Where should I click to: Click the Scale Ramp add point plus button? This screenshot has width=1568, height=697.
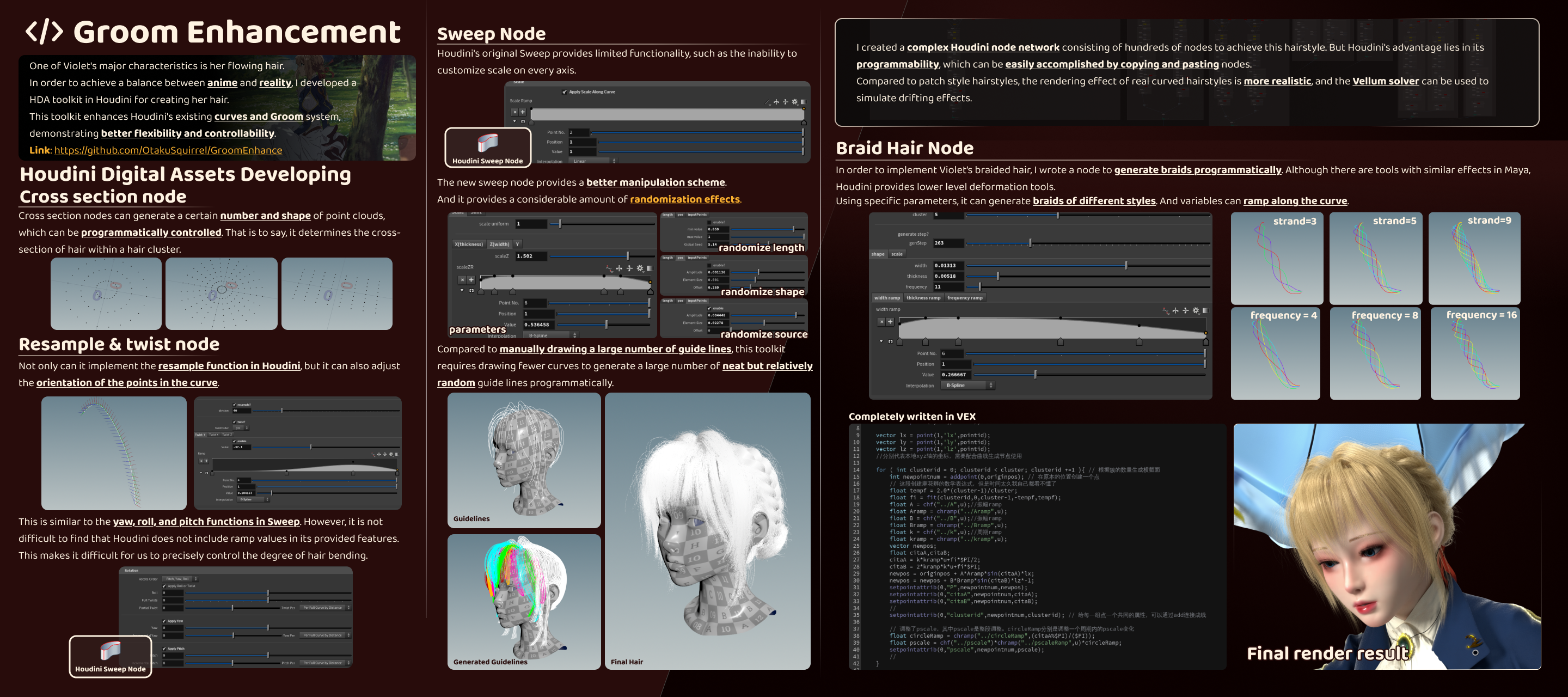pyautogui.click(x=522, y=112)
